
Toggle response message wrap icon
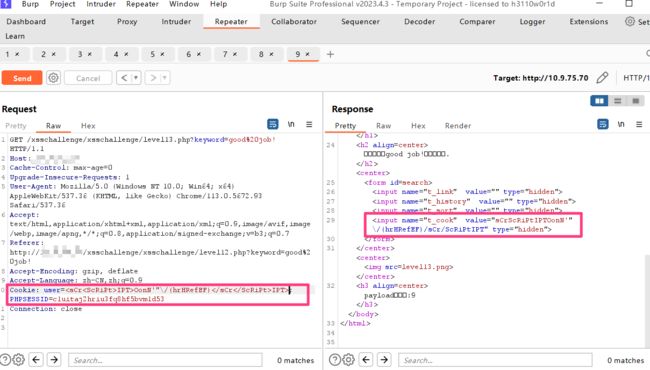click(603, 124)
